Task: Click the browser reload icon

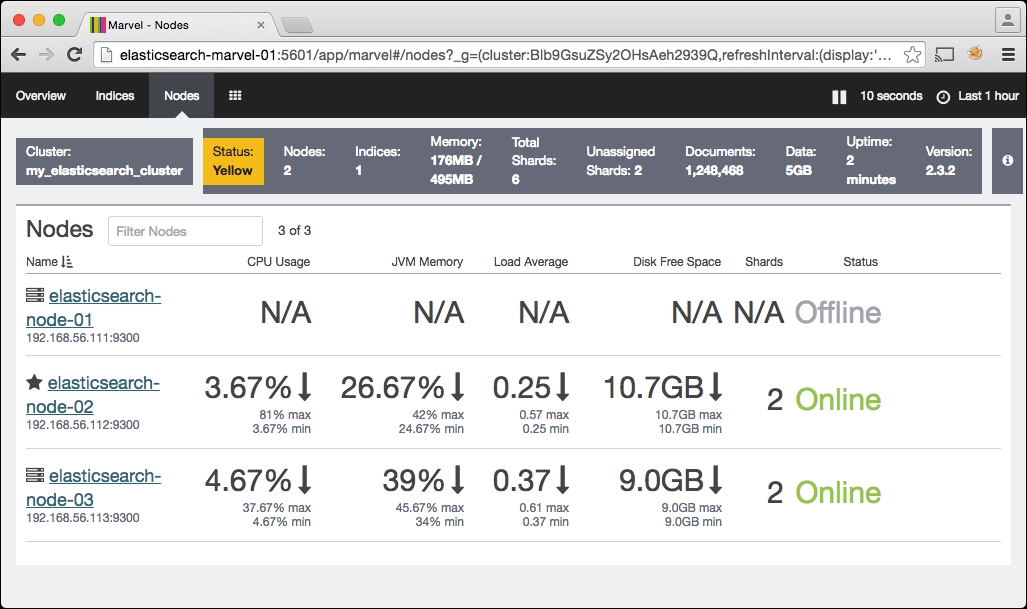Action: pyautogui.click(x=75, y=54)
